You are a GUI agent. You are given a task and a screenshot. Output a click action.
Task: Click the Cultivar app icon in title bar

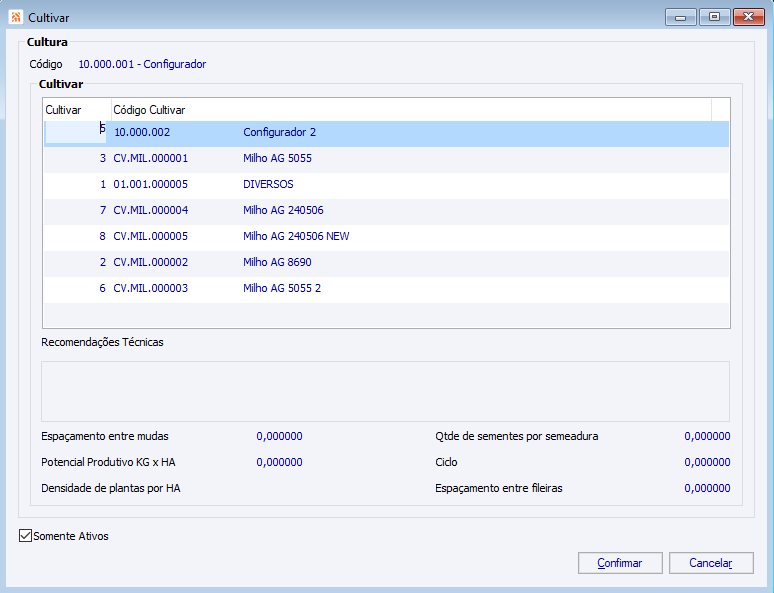tap(16, 17)
